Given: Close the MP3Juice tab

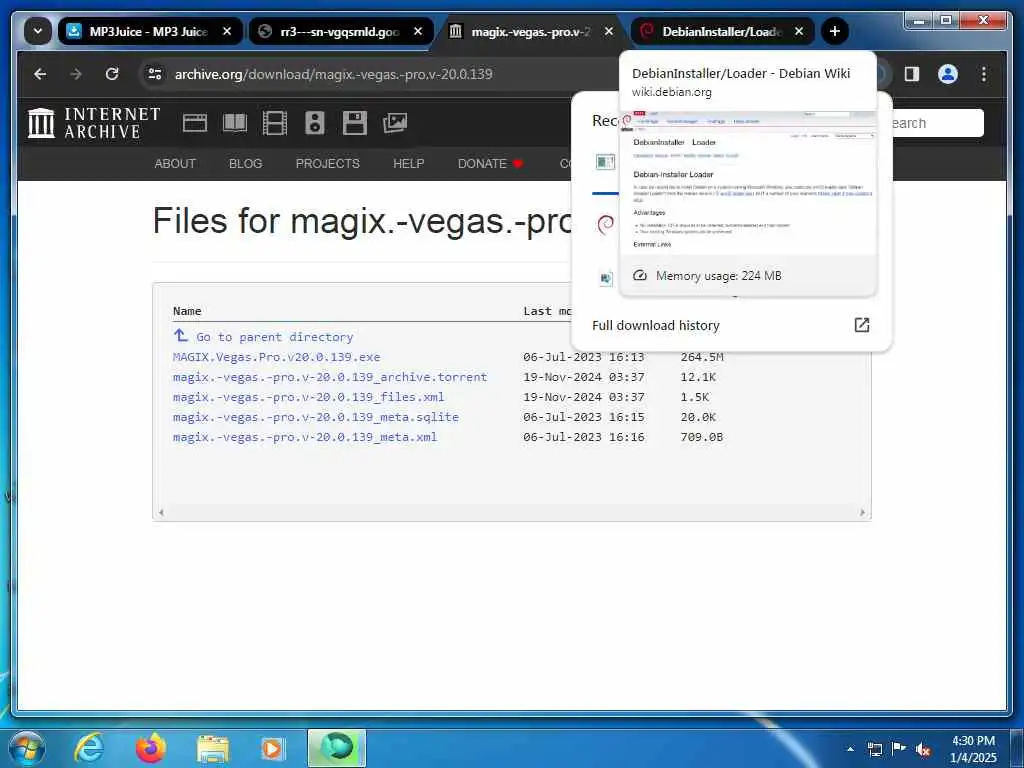Looking at the screenshot, I should pyautogui.click(x=227, y=31).
